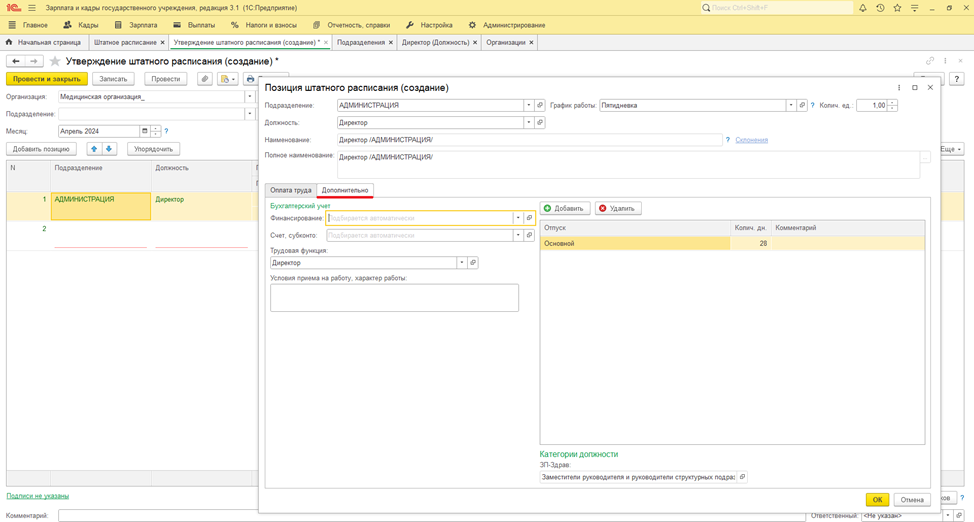
Task: Adjust the Колич. ед. stepper
Action: (893, 105)
